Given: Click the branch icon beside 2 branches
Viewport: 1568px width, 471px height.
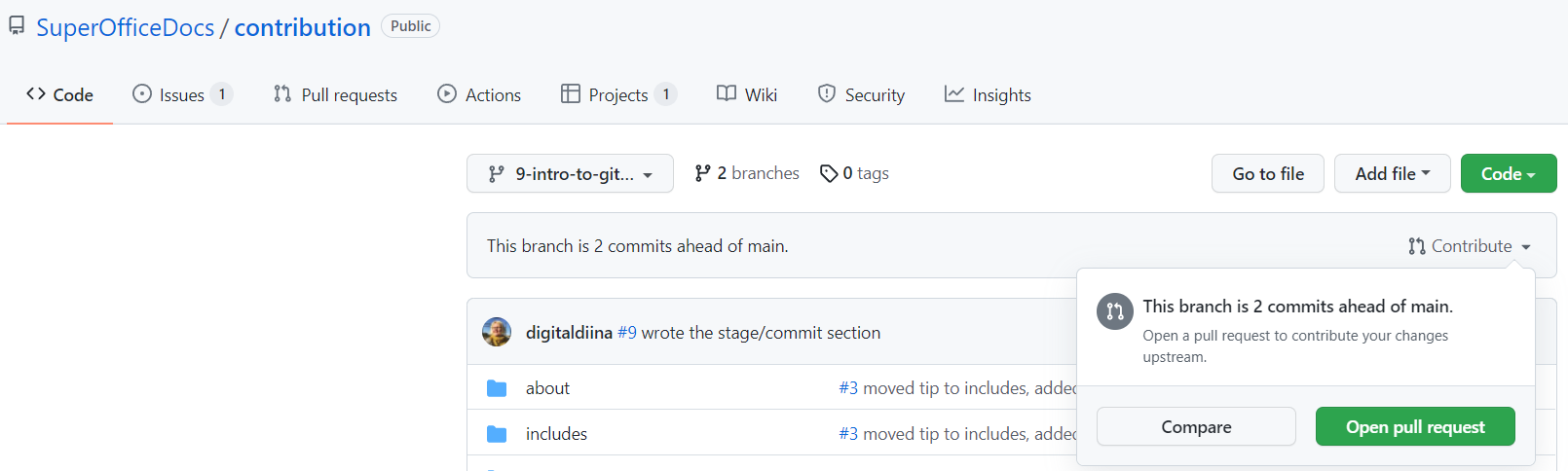Looking at the screenshot, I should point(702,173).
